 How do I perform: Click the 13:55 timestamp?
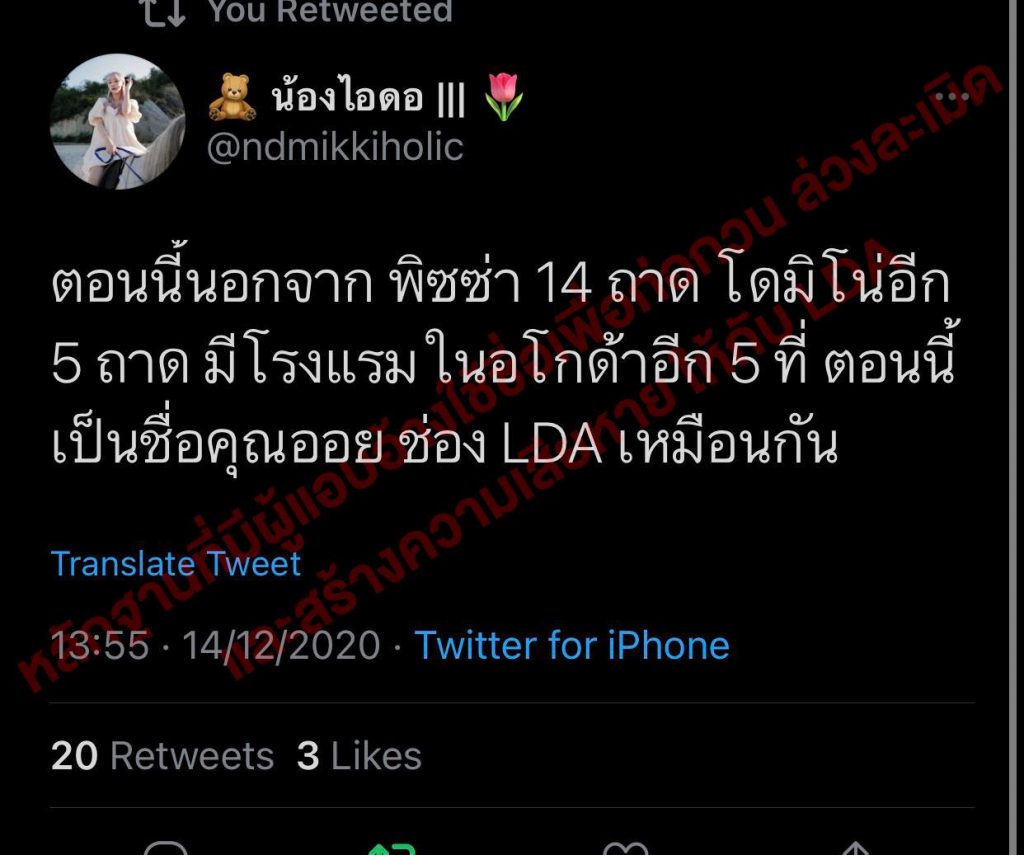100,645
